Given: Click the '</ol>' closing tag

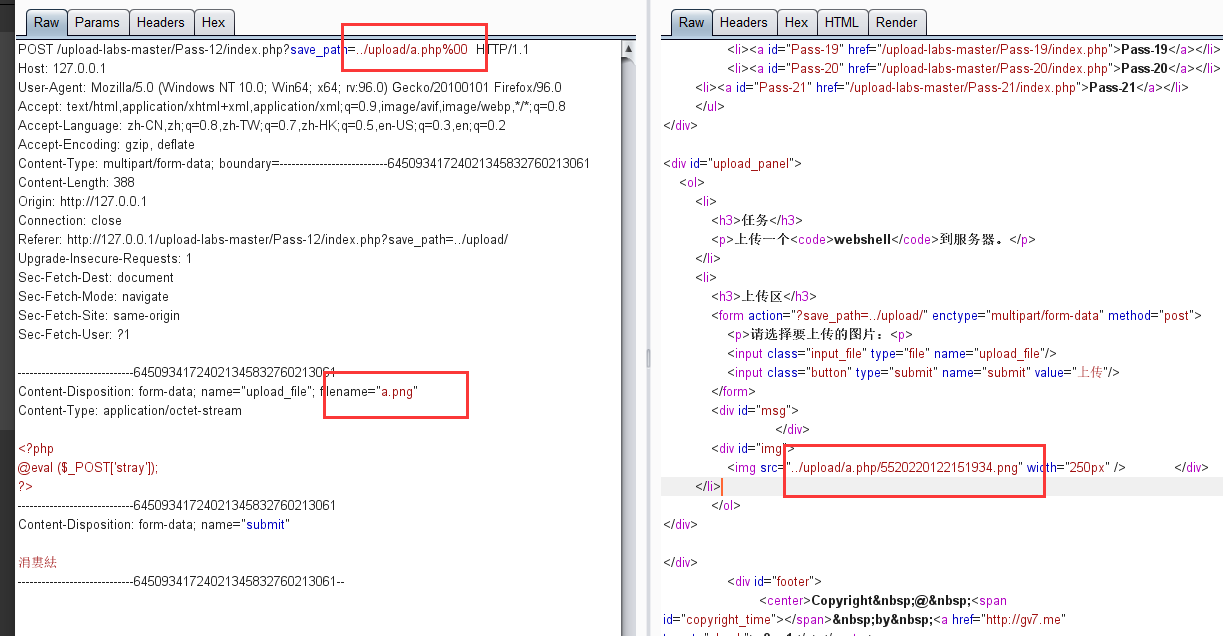Looking at the screenshot, I should (x=725, y=505).
